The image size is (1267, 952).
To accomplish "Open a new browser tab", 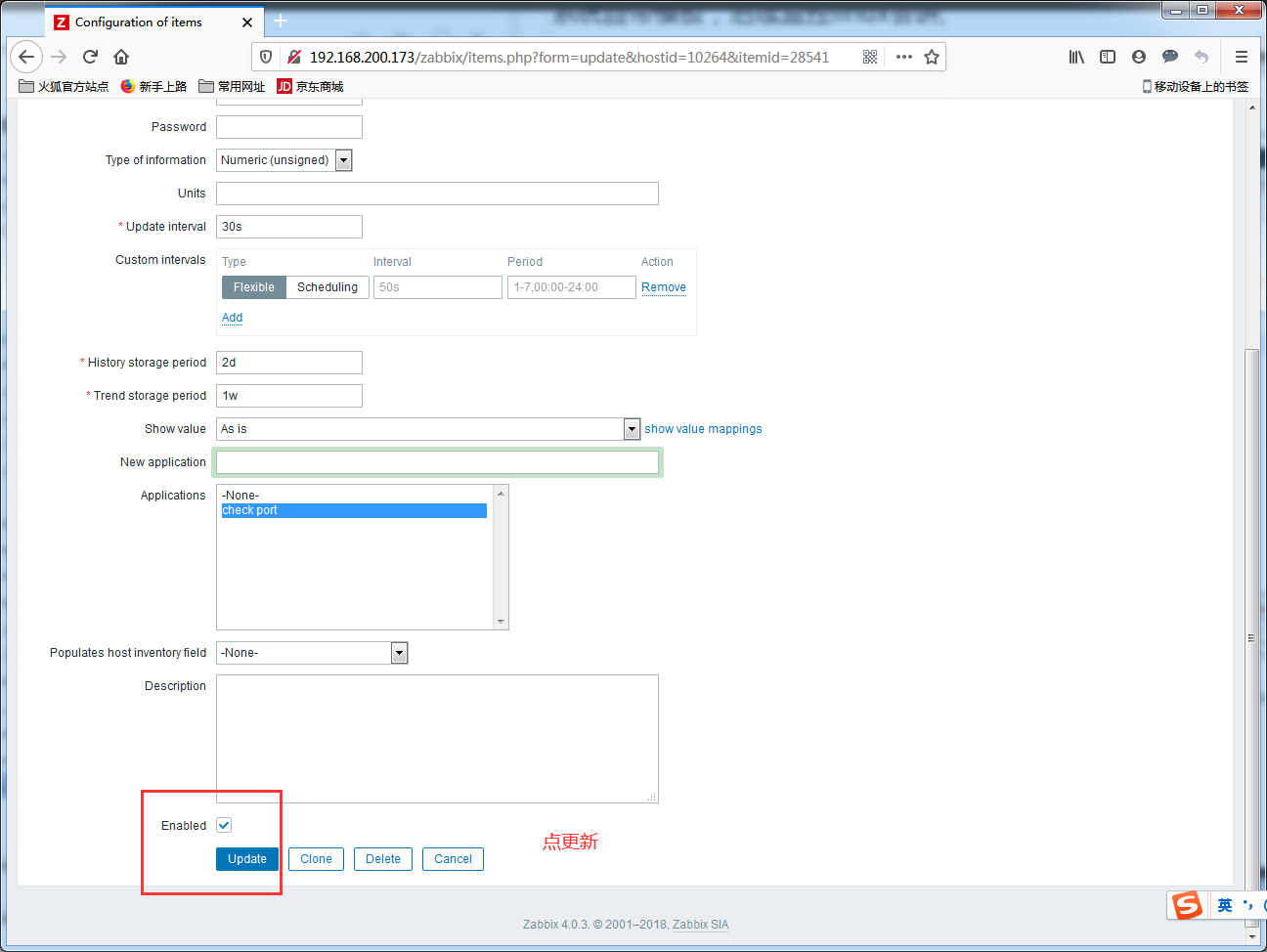I will pyautogui.click(x=281, y=21).
